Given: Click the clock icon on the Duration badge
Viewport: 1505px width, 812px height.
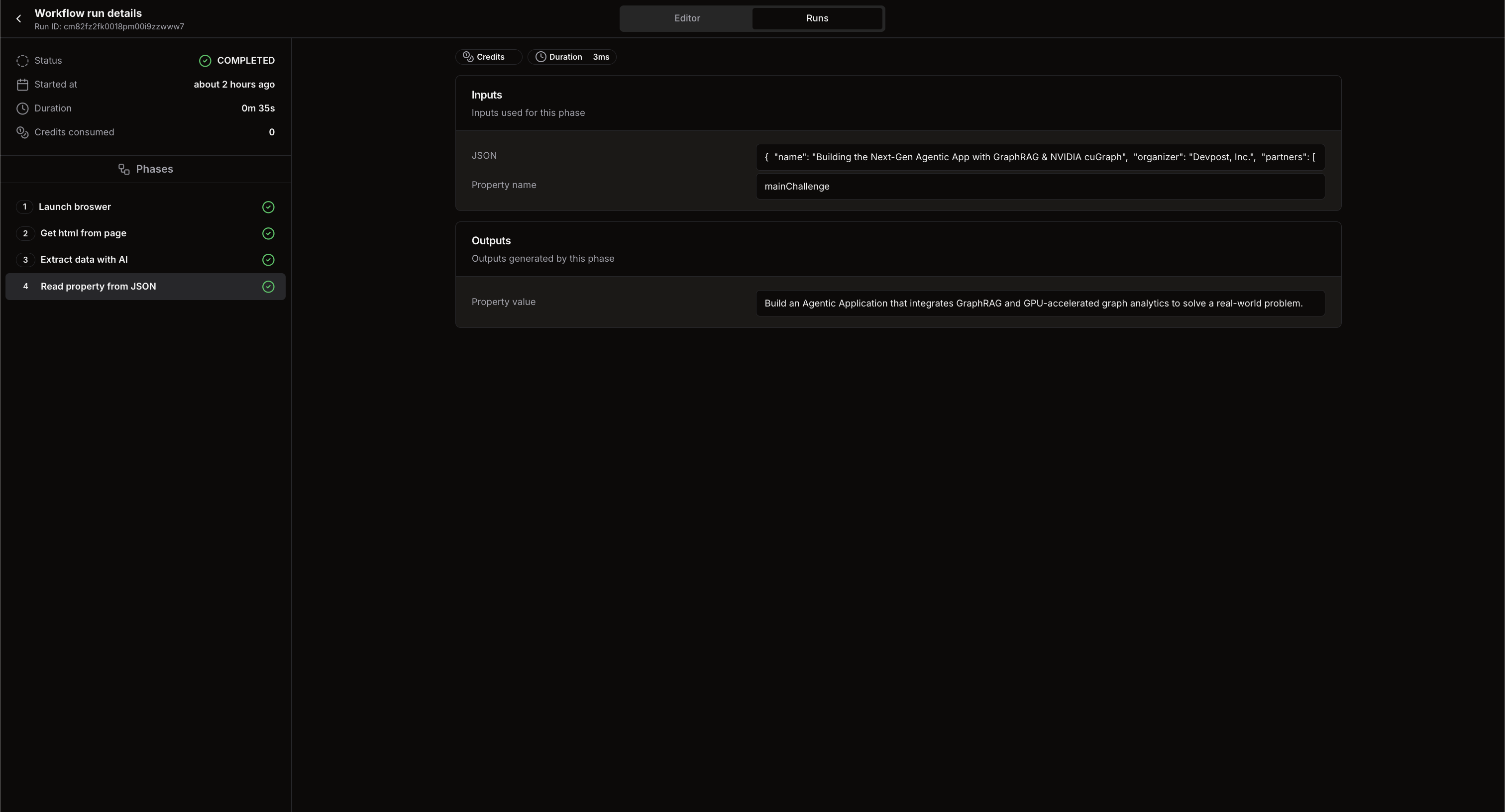Looking at the screenshot, I should pos(540,57).
